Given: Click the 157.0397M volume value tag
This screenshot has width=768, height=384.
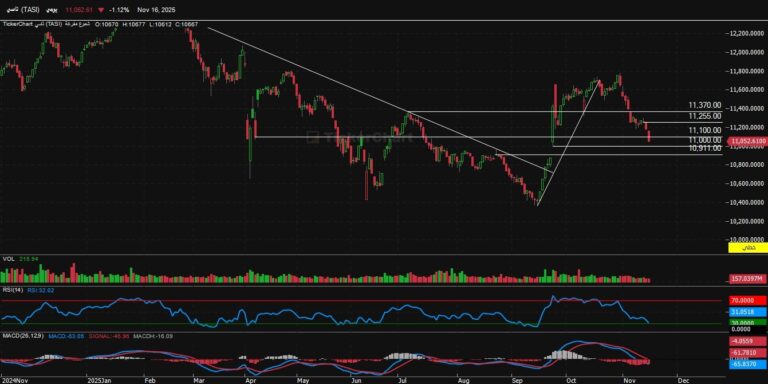Looking at the screenshot, I should [747, 278].
